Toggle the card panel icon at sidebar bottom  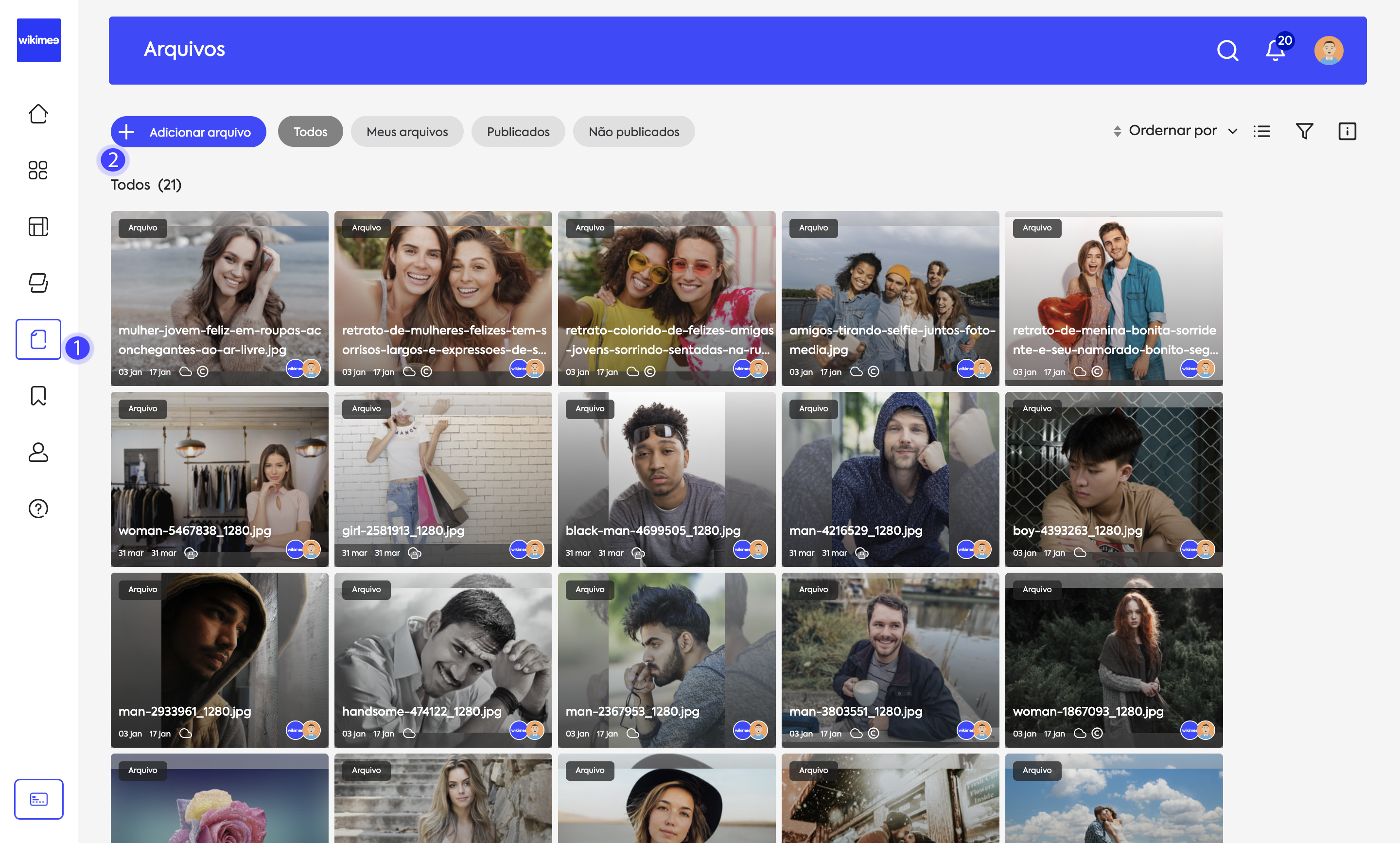38,799
